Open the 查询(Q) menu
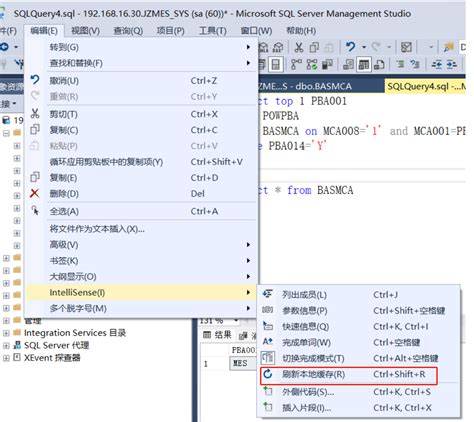Screen dimensions: 474x422 point(128,31)
